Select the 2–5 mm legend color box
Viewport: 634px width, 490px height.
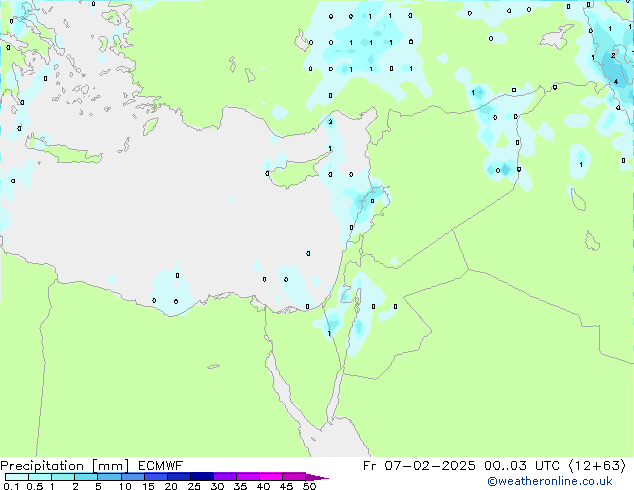[x=86, y=477]
